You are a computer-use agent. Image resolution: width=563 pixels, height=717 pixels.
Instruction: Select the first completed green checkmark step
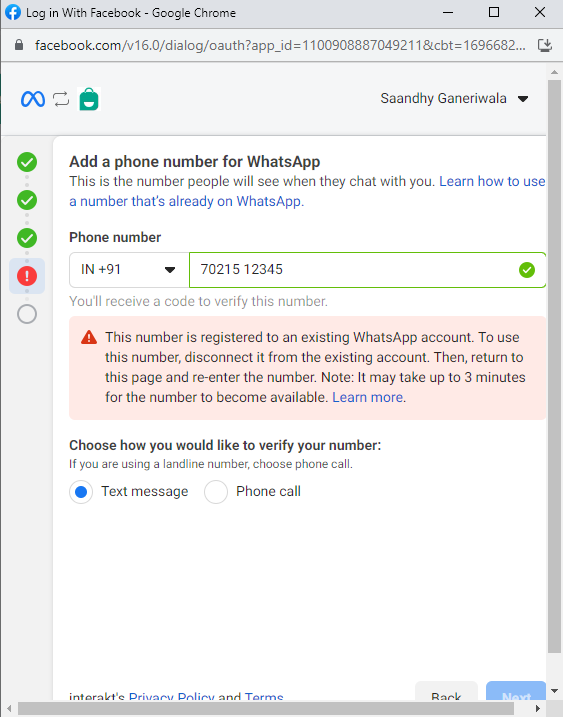click(x=27, y=162)
